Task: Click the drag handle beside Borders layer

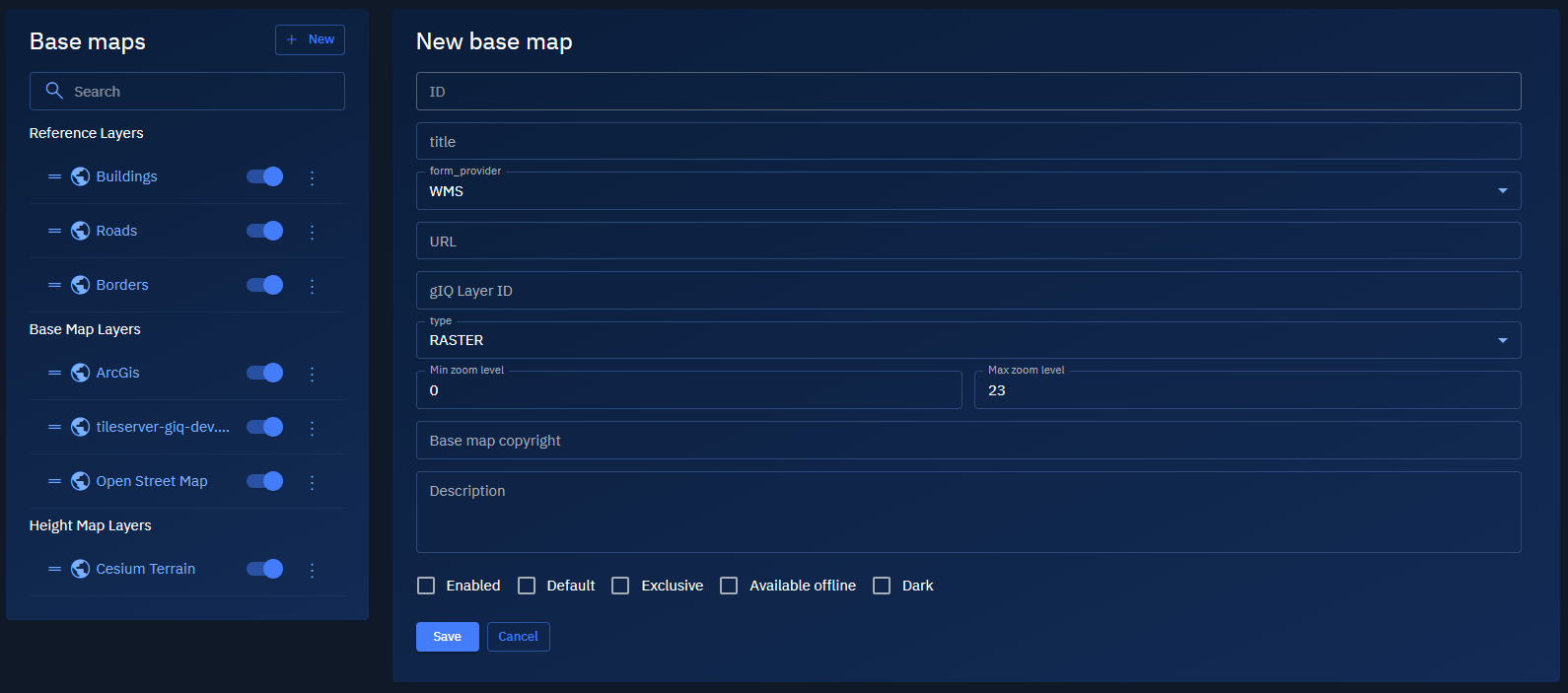Action: pos(54,285)
